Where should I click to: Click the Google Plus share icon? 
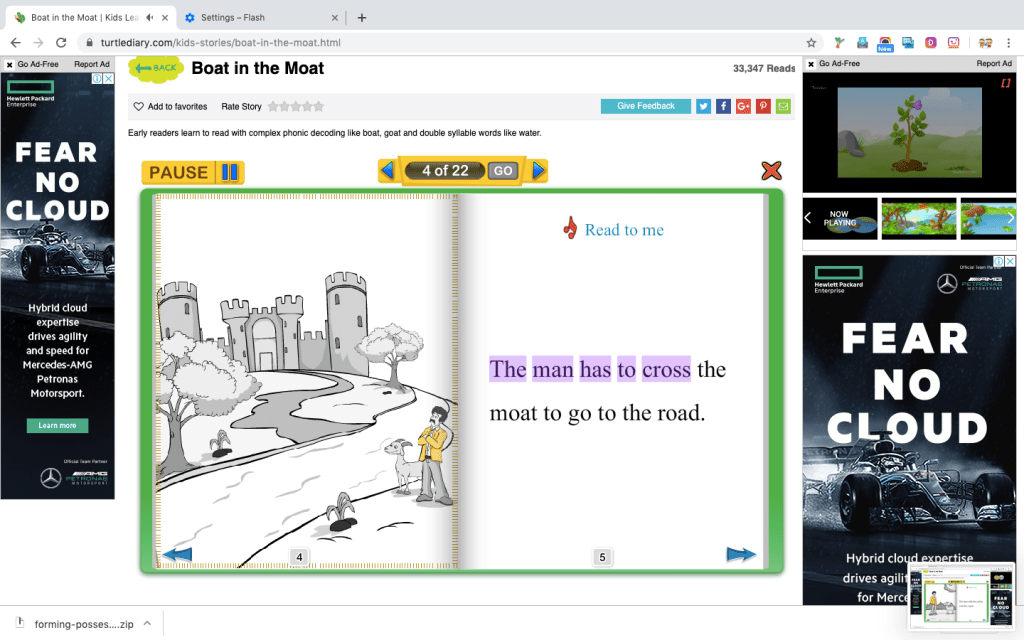(743, 106)
